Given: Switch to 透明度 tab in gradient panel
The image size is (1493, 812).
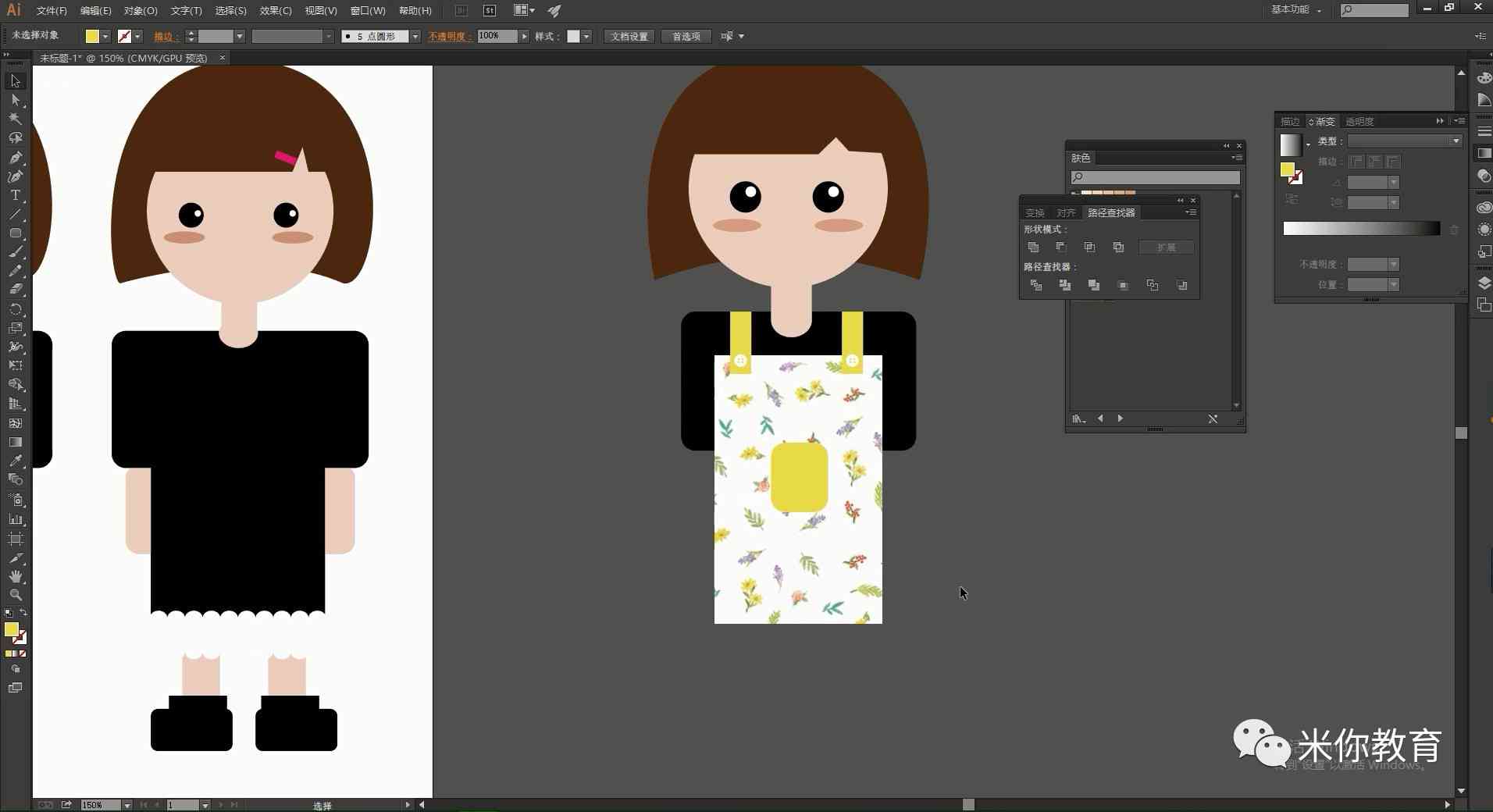Looking at the screenshot, I should (1359, 121).
